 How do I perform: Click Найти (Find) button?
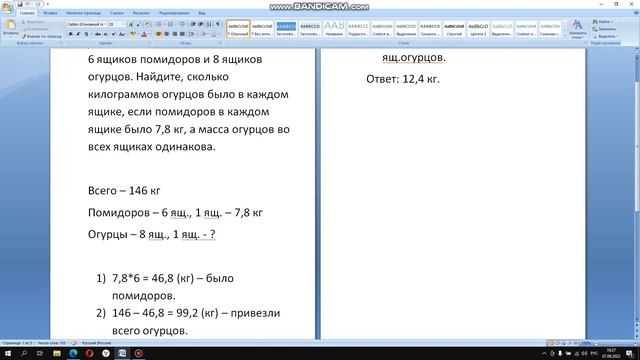[x=604, y=22]
